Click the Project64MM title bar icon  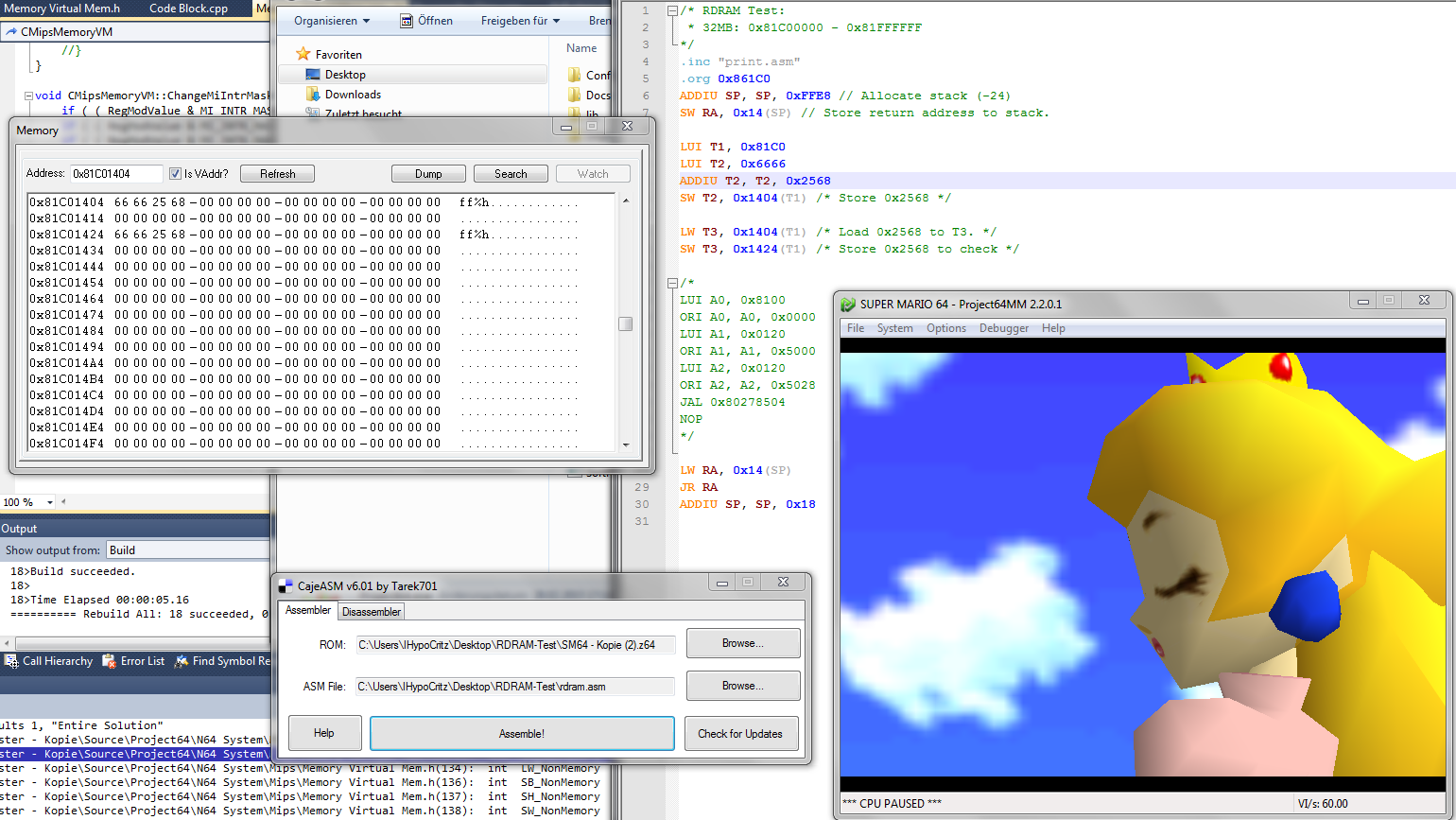[849, 304]
